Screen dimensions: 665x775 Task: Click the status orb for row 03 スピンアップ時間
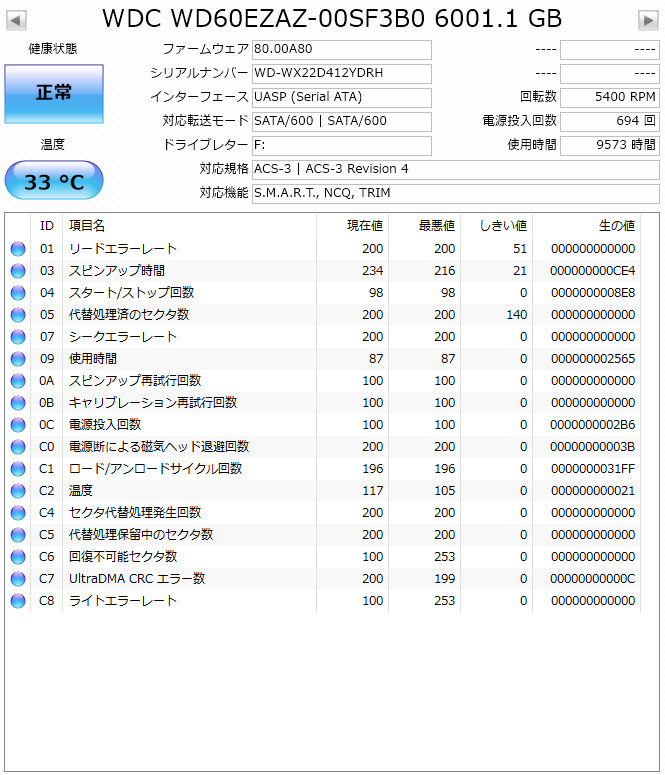pyautogui.click(x=18, y=271)
